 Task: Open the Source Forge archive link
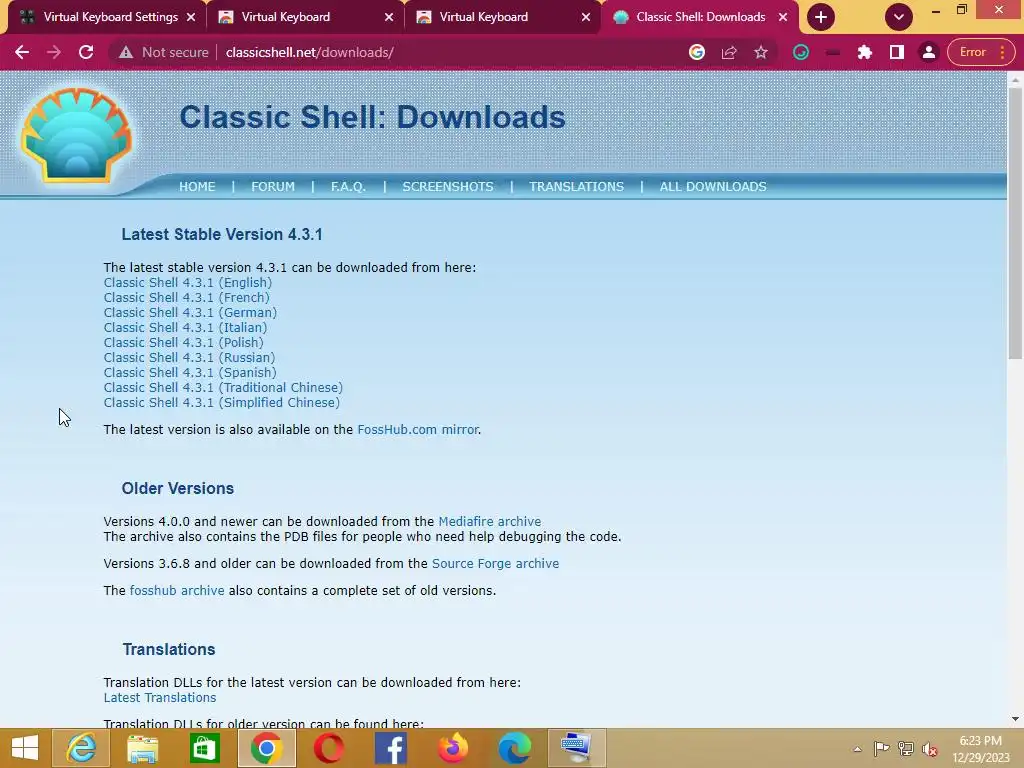coord(496,564)
